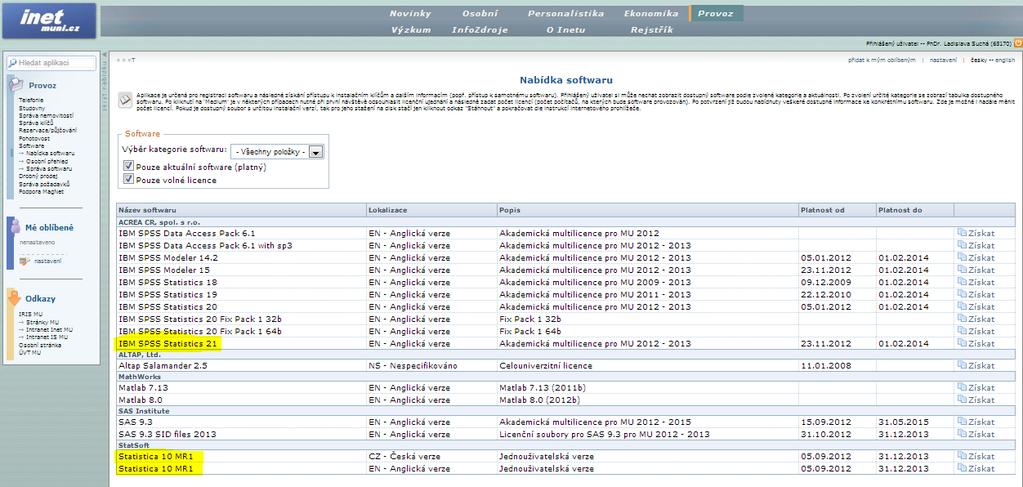Click Získat for Matlab 8.0

point(977,400)
